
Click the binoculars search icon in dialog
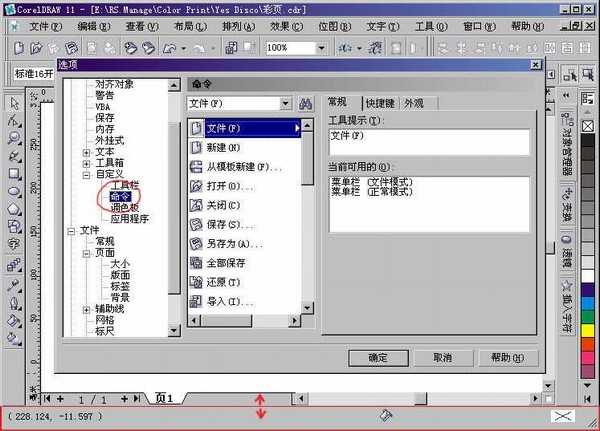307,103
